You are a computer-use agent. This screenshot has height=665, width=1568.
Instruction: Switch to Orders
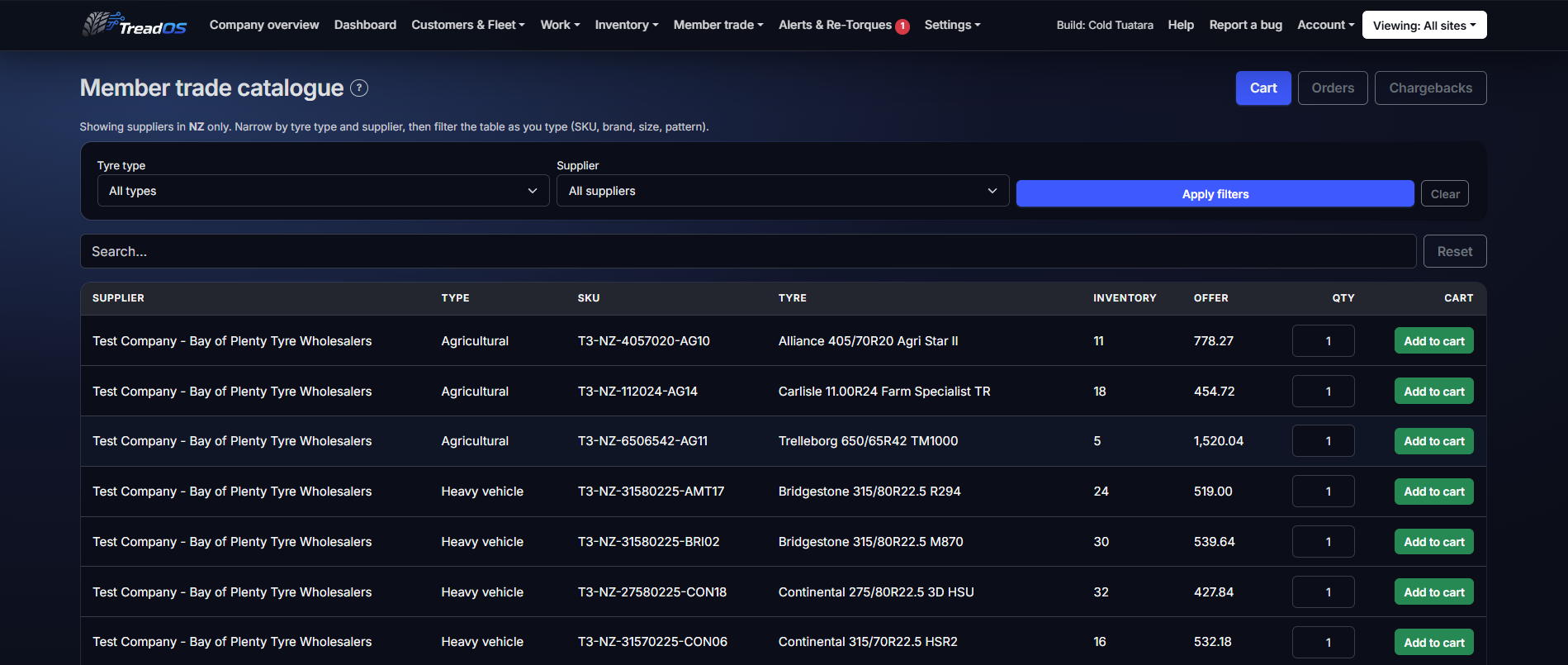tap(1333, 88)
